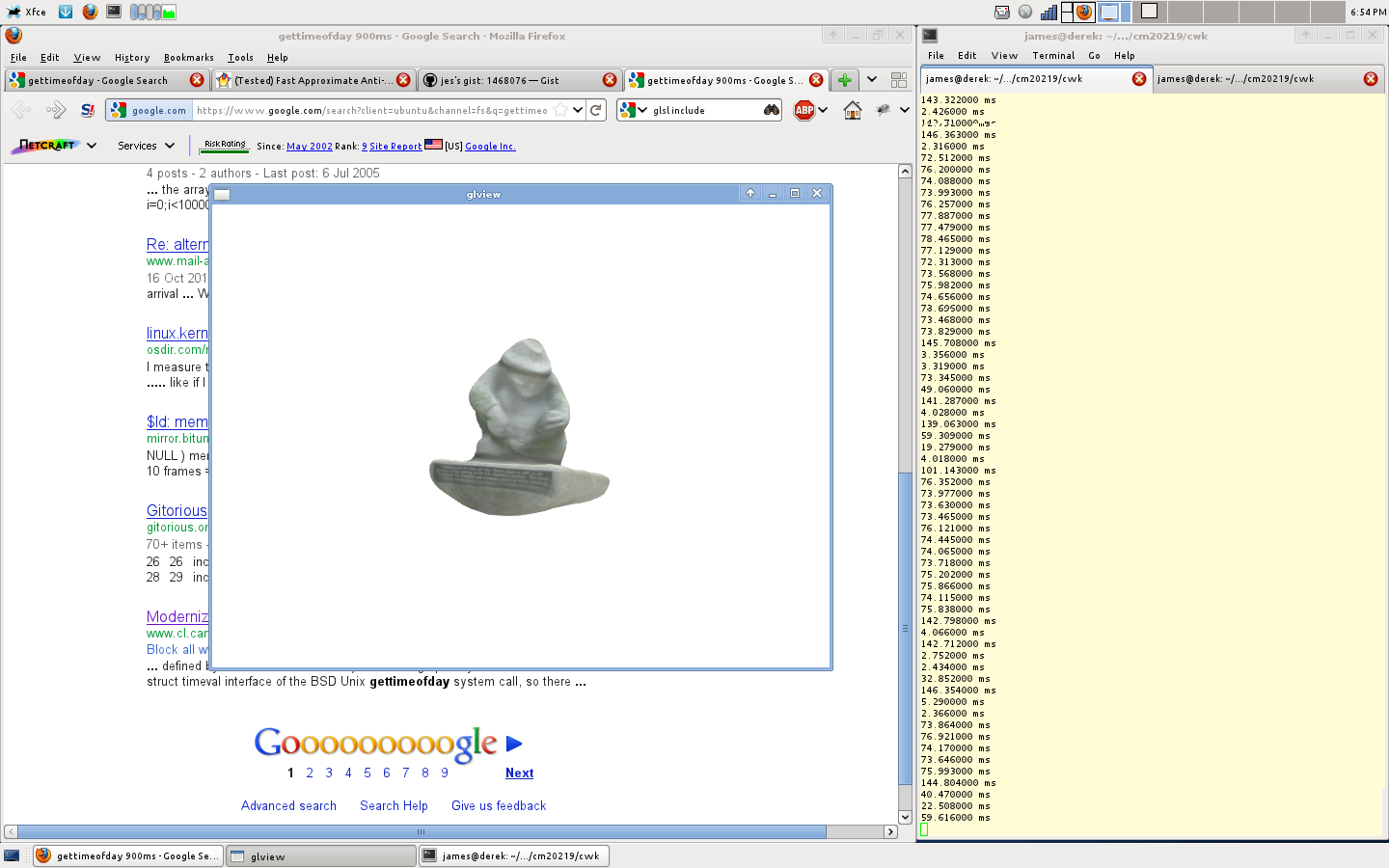Bookmark this page with the star icon
This screenshot has height=868, width=1389.
tap(560, 110)
